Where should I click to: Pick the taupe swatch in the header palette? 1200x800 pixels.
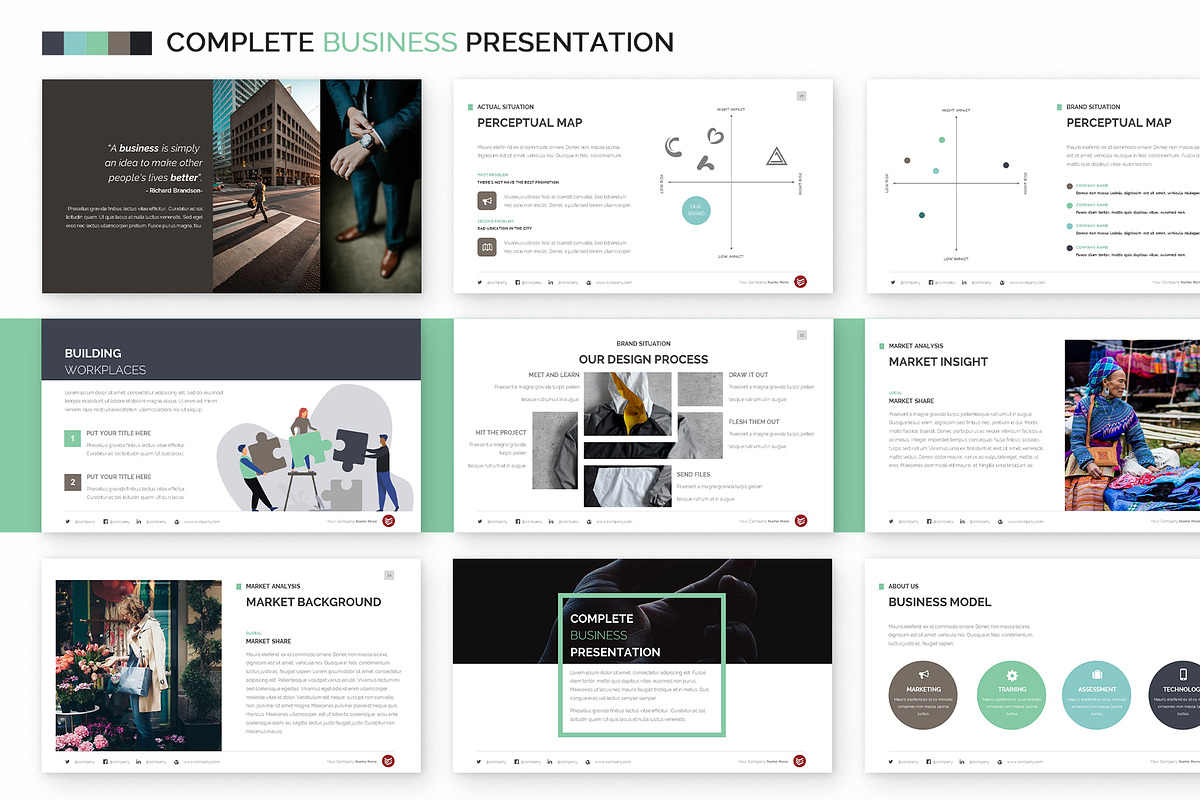(119, 43)
